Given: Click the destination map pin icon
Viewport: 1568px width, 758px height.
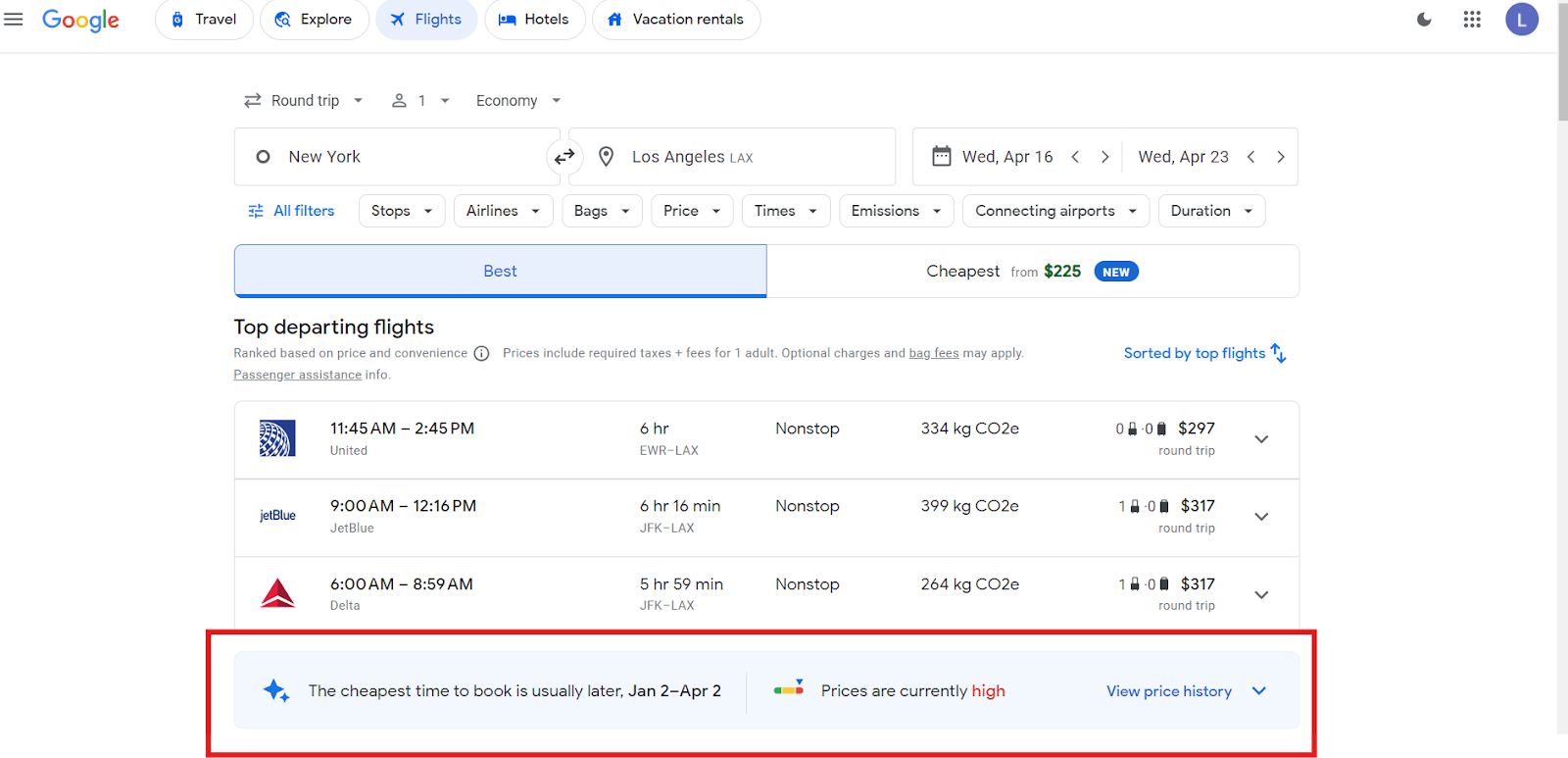Looking at the screenshot, I should tap(607, 157).
